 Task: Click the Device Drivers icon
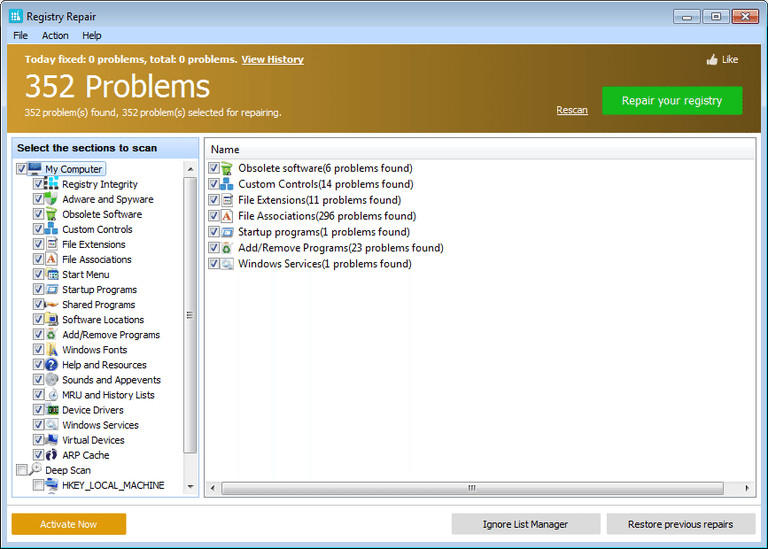click(x=51, y=410)
